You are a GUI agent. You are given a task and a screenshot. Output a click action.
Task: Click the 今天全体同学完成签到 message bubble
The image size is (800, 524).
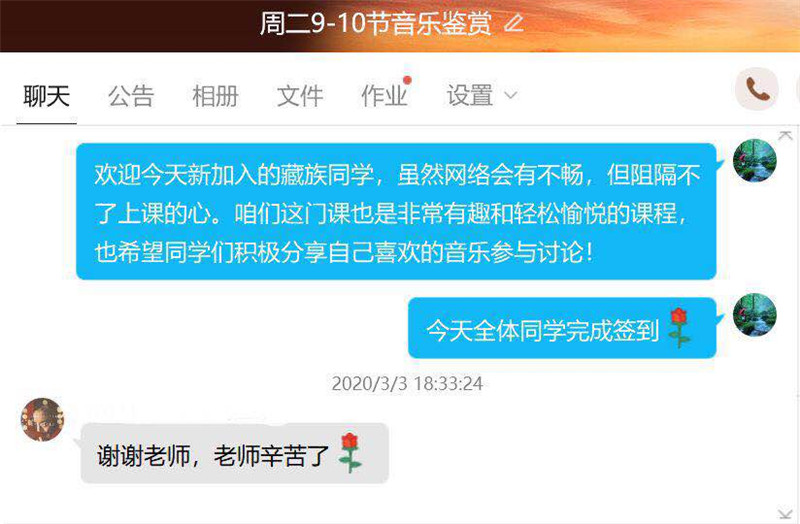(562, 328)
